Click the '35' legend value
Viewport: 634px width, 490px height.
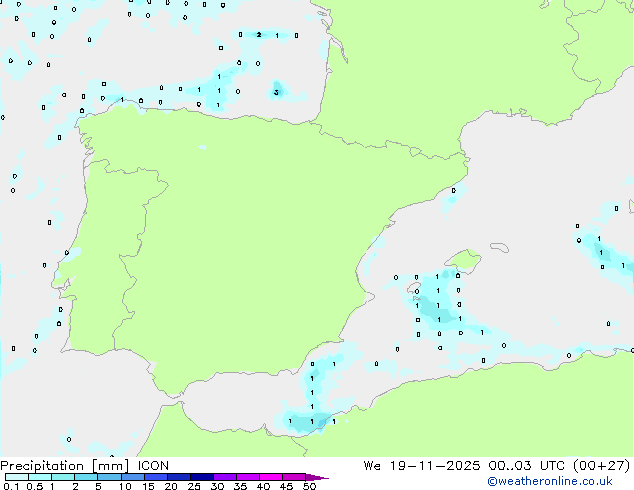(240, 486)
